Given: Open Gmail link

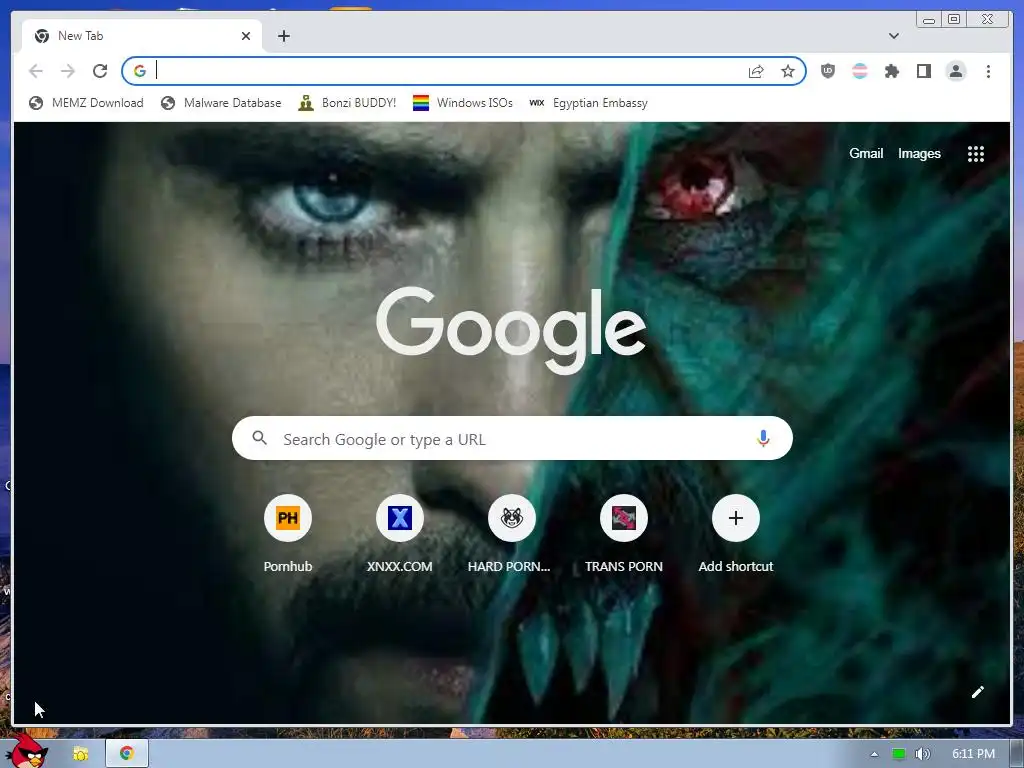Looking at the screenshot, I should 866,153.
